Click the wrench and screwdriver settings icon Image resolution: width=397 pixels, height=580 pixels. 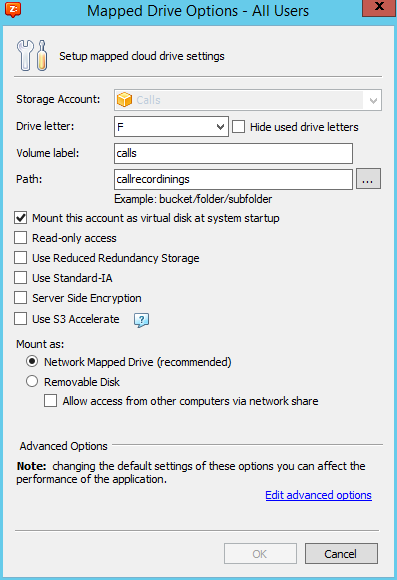point(32,55)
